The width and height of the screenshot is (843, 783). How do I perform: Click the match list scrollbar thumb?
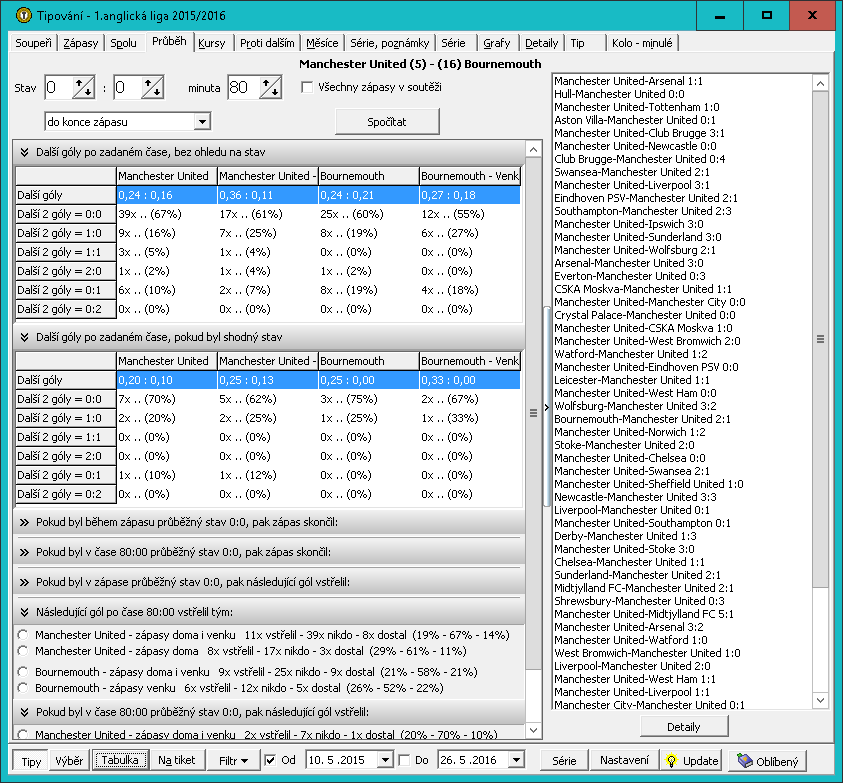coord(820,339)
